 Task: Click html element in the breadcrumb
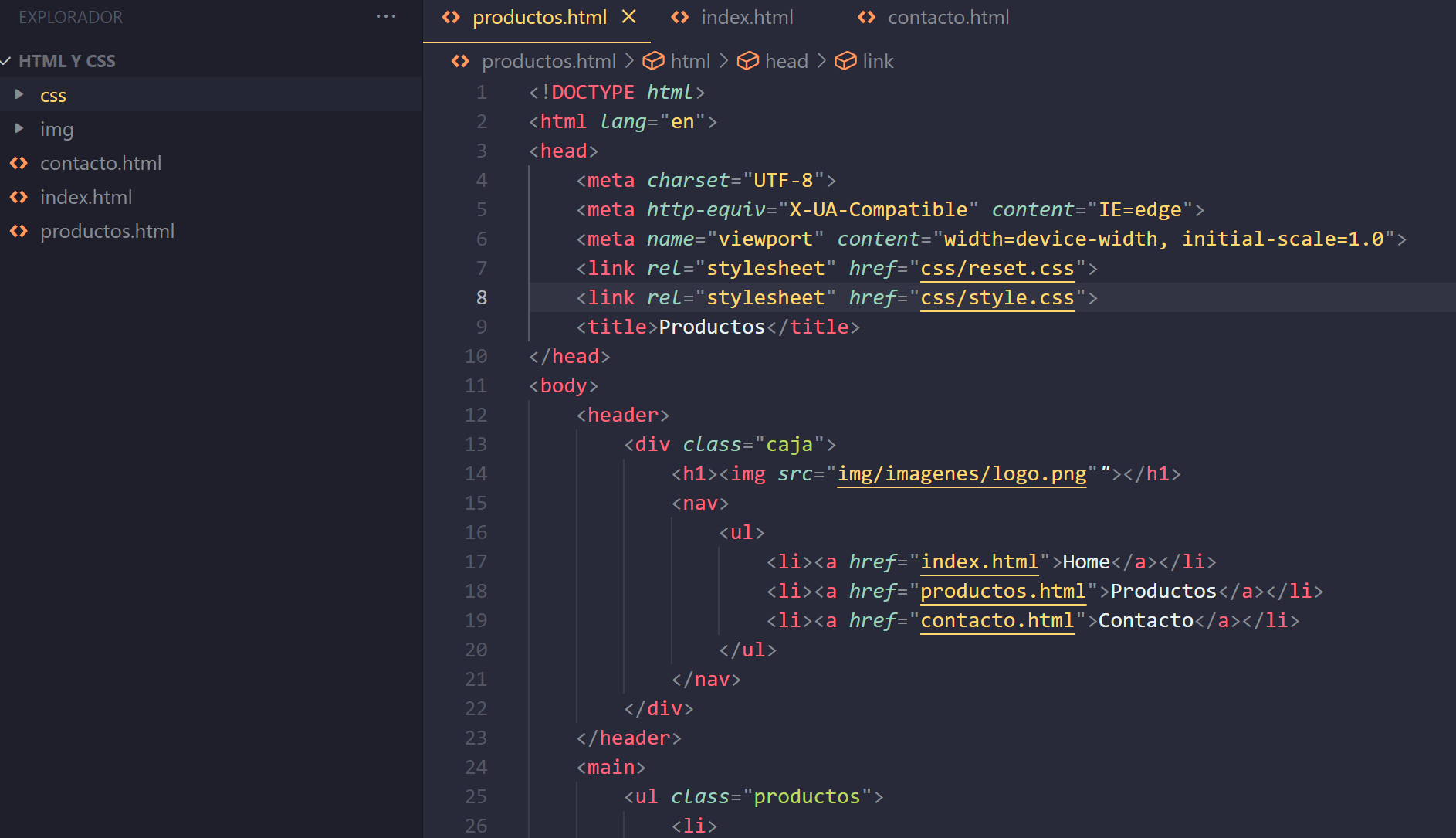[x=690, y=61]
